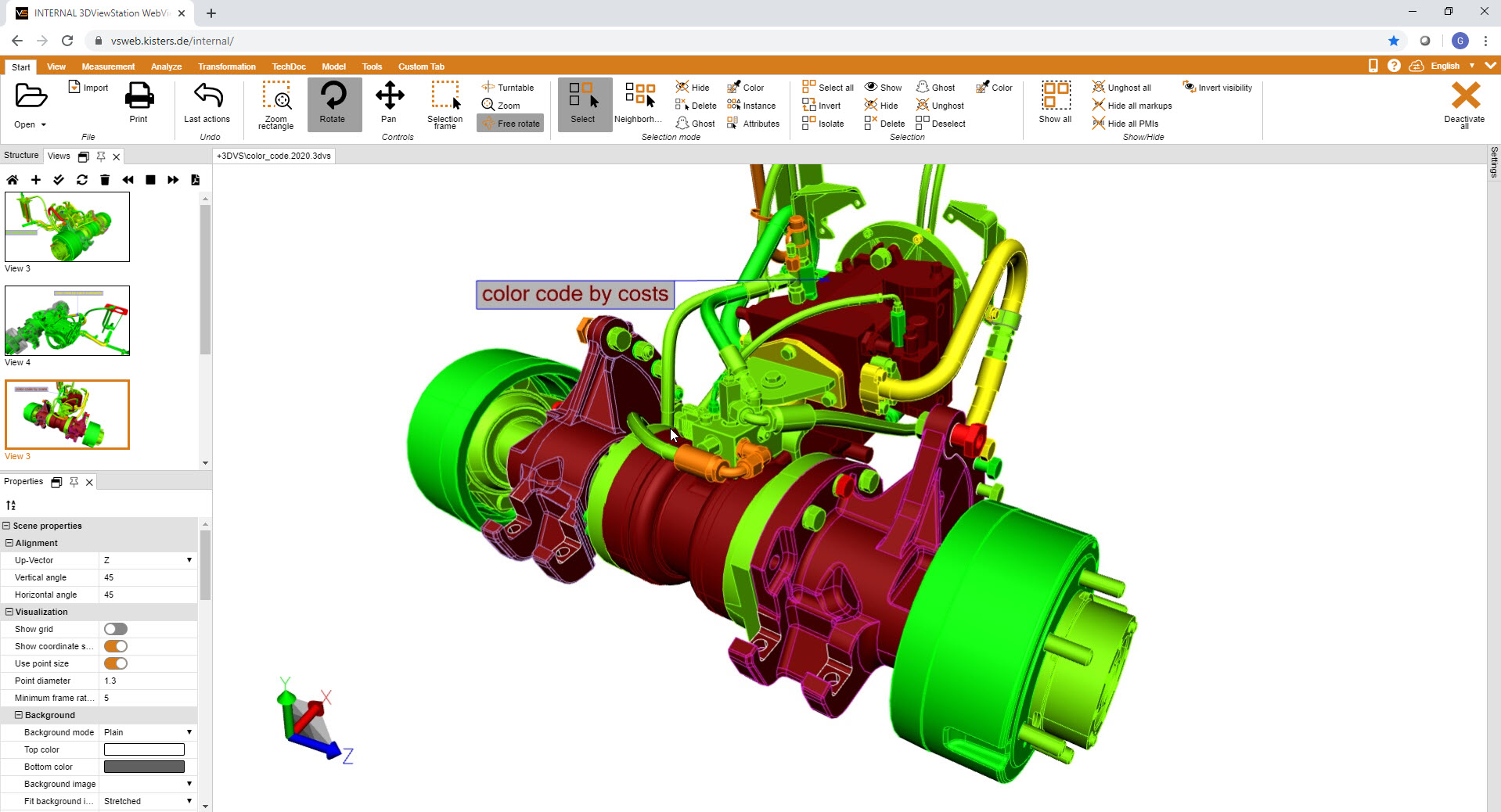Collapse Background section
Screen dimensions: 1501x812
[x=19, y=715]
